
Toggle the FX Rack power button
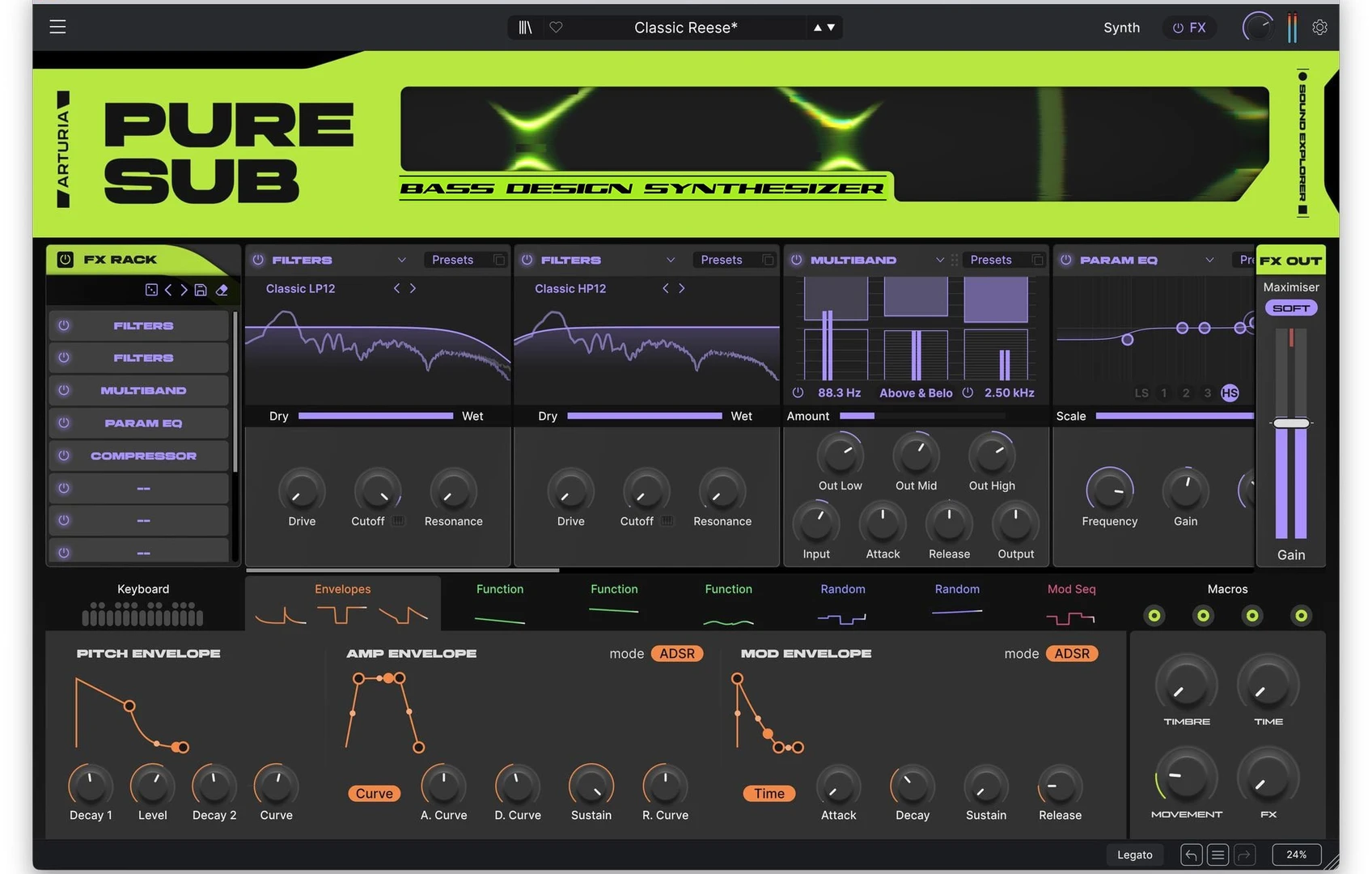coord(65,260)
